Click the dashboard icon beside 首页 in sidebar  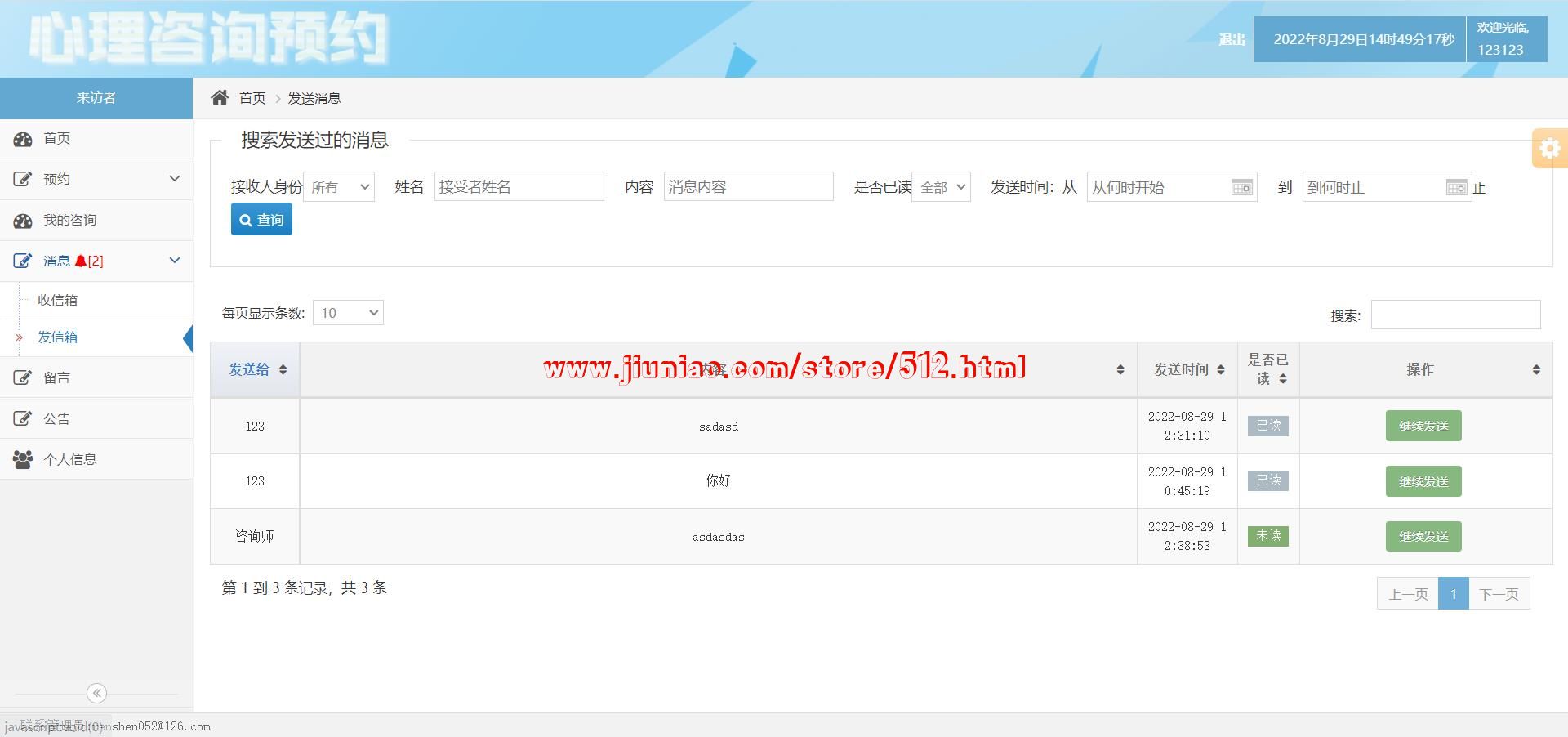tap(23, 139)
